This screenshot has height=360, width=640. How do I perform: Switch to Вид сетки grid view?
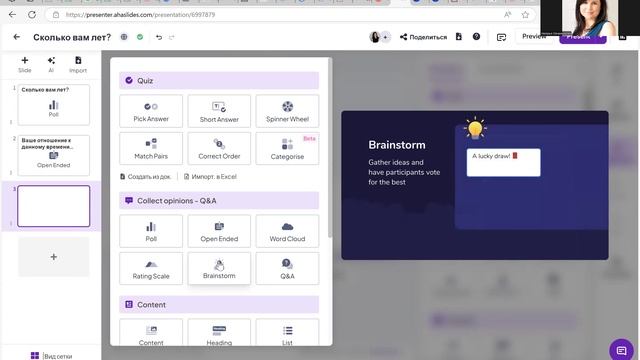tap(52, 356)
